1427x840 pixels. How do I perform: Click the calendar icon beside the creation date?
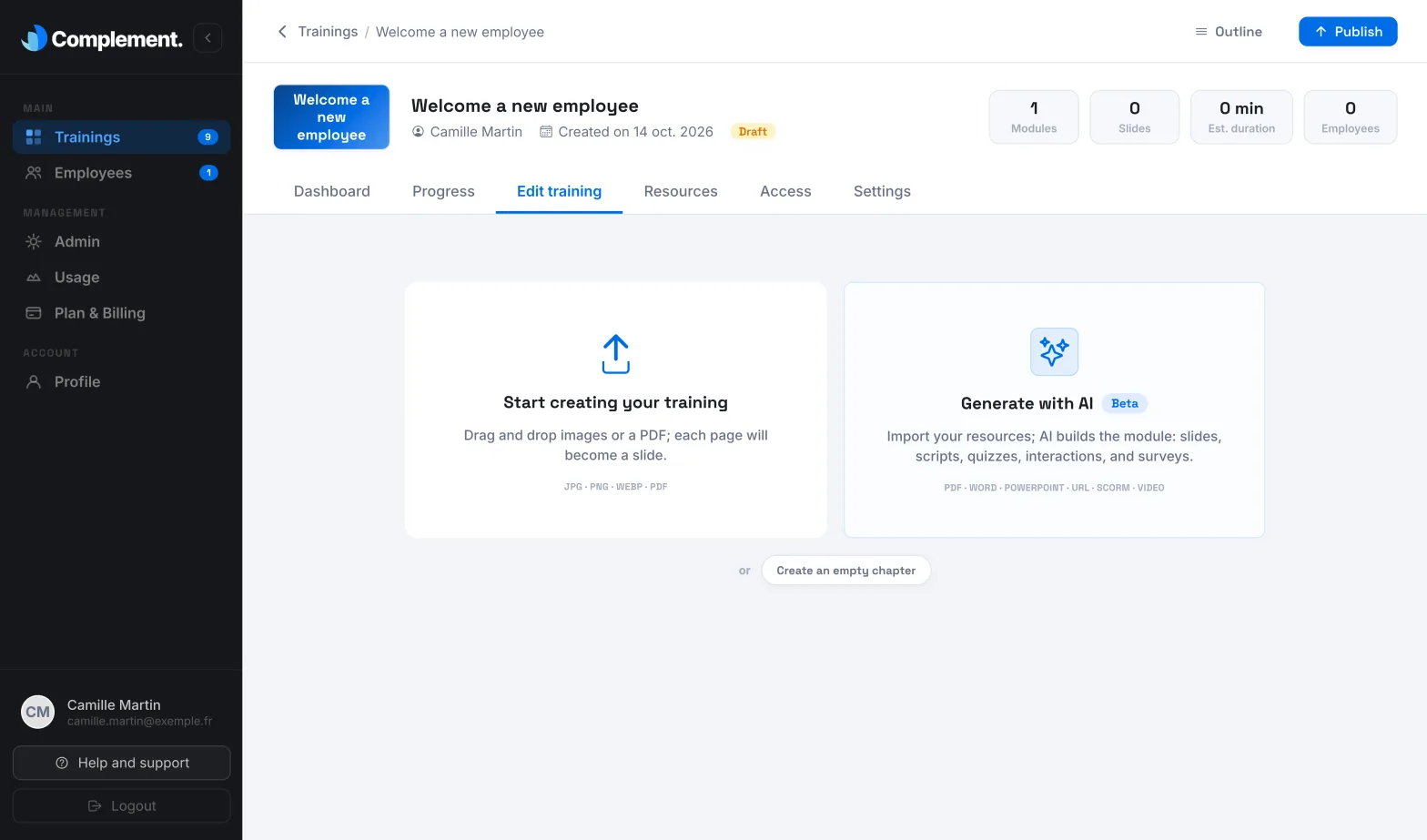point(546,132)
